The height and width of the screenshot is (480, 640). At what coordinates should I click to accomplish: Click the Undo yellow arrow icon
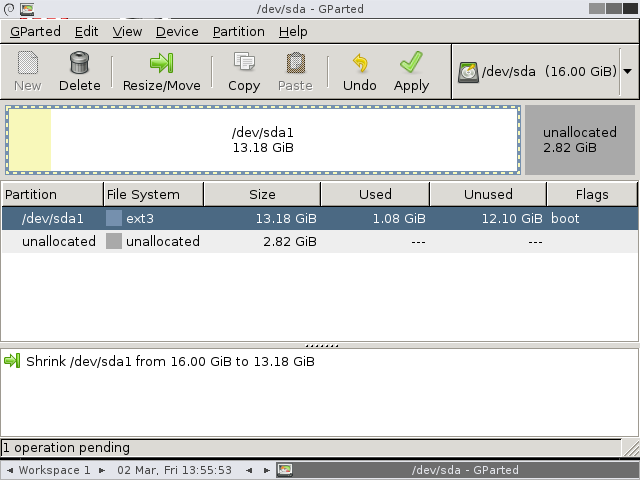click(x=360, y=63)
